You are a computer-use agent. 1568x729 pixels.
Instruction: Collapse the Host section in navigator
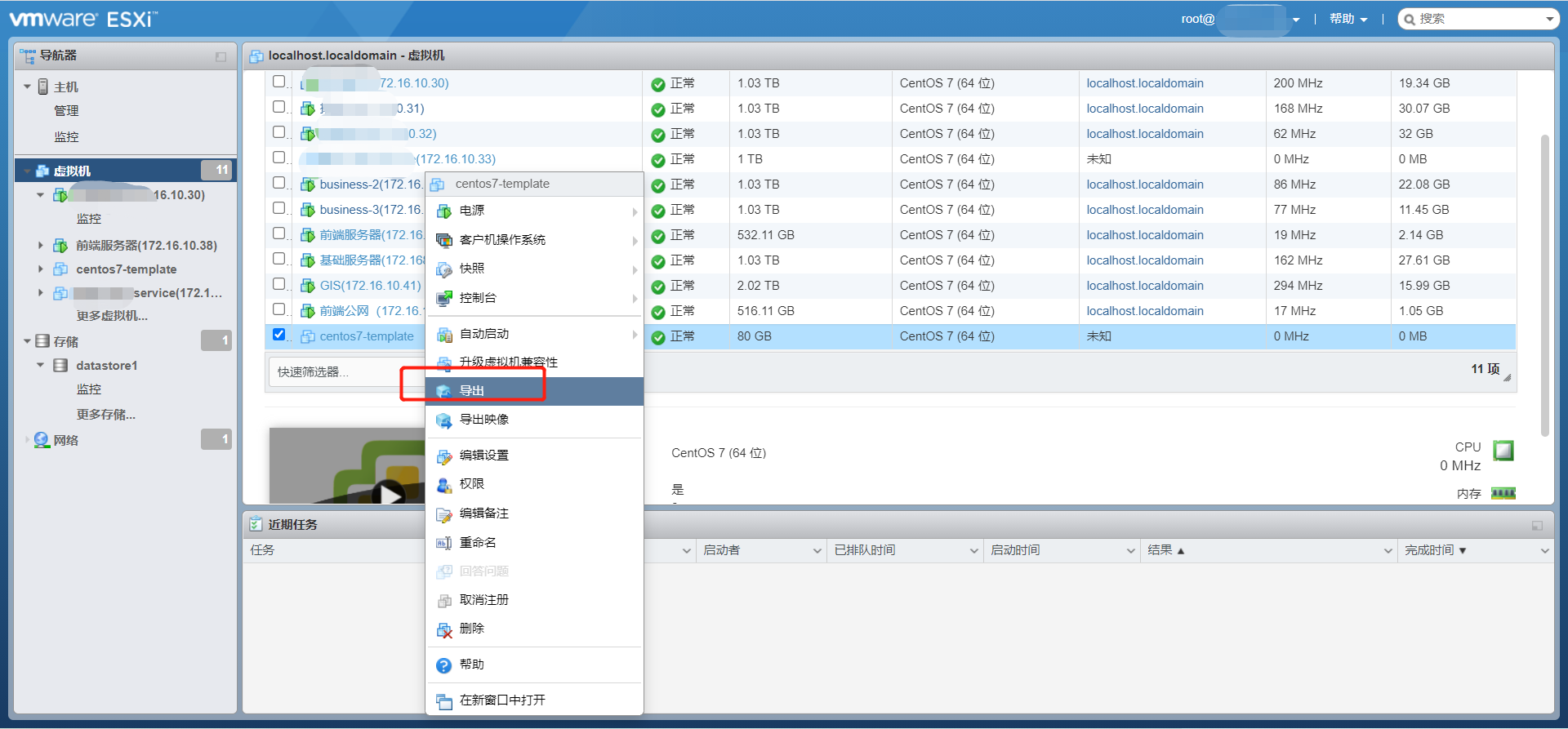[28, 87]
